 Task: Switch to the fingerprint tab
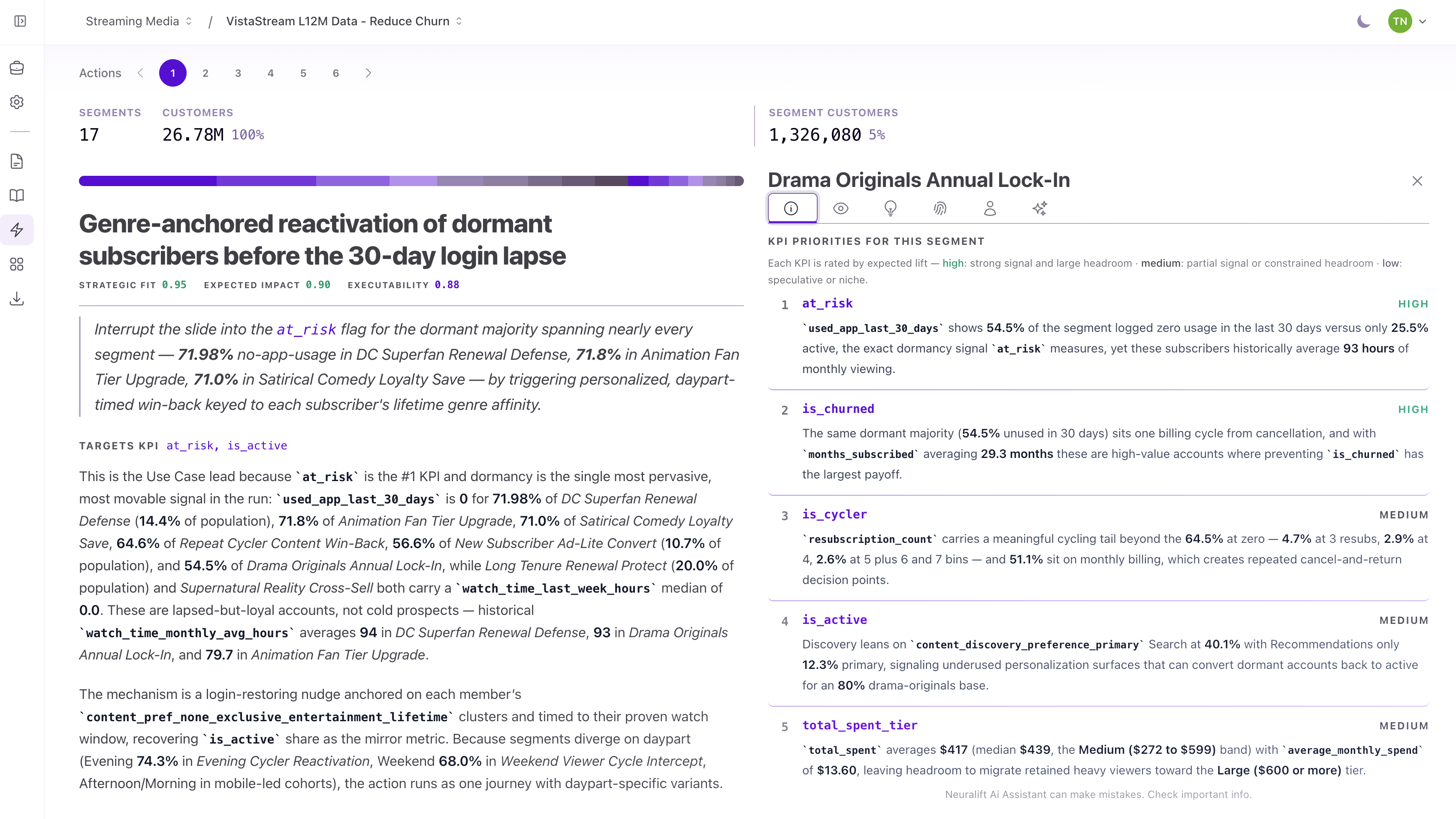[x=940, y=208]
